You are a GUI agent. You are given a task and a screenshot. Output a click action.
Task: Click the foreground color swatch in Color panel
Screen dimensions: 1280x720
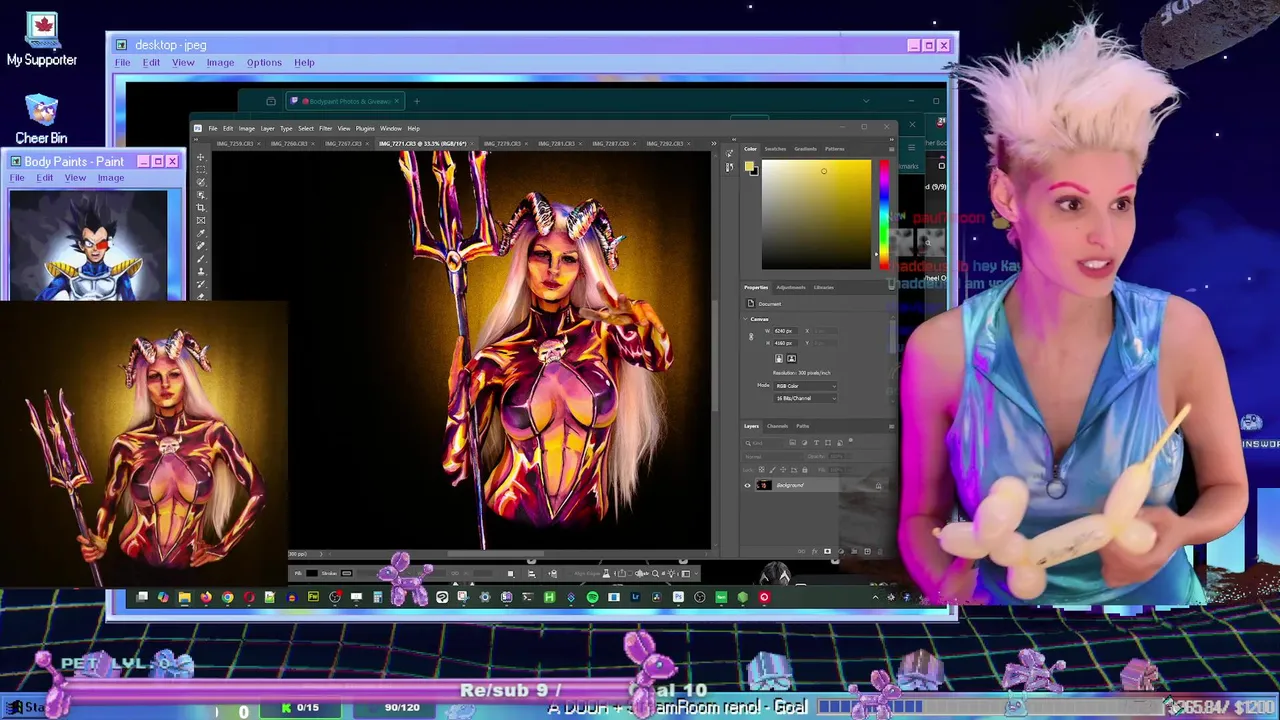point(751,165)
